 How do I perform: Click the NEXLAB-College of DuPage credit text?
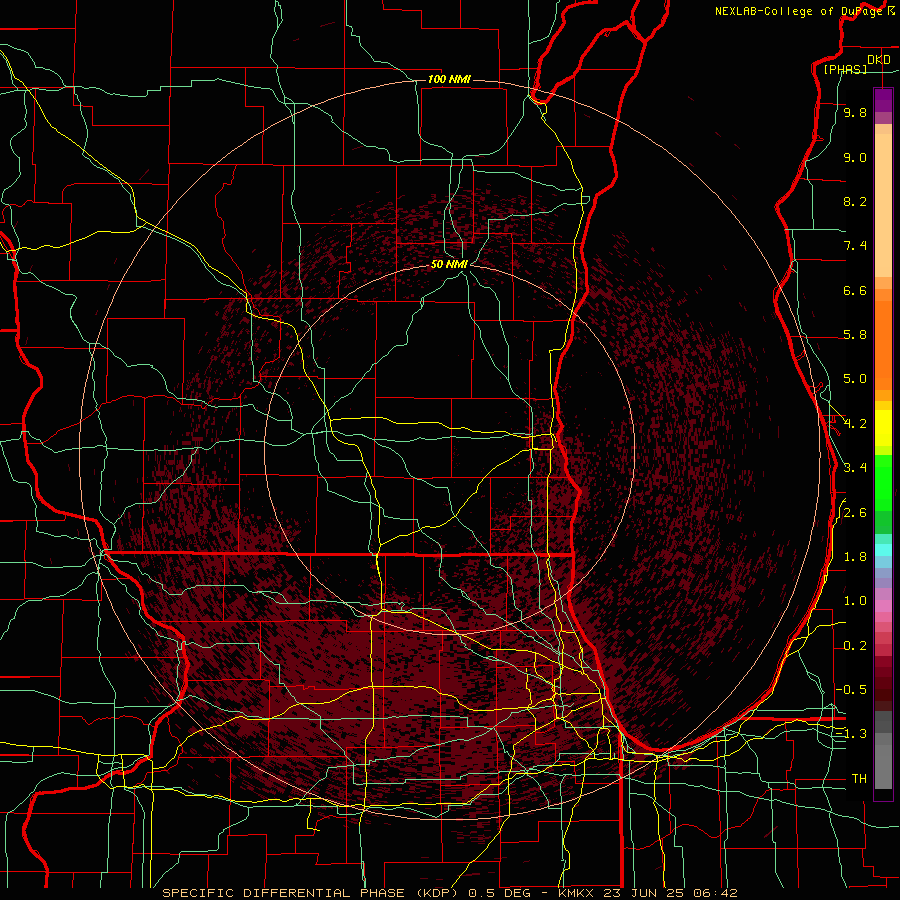pyautogui.click(x=799, y=11)
